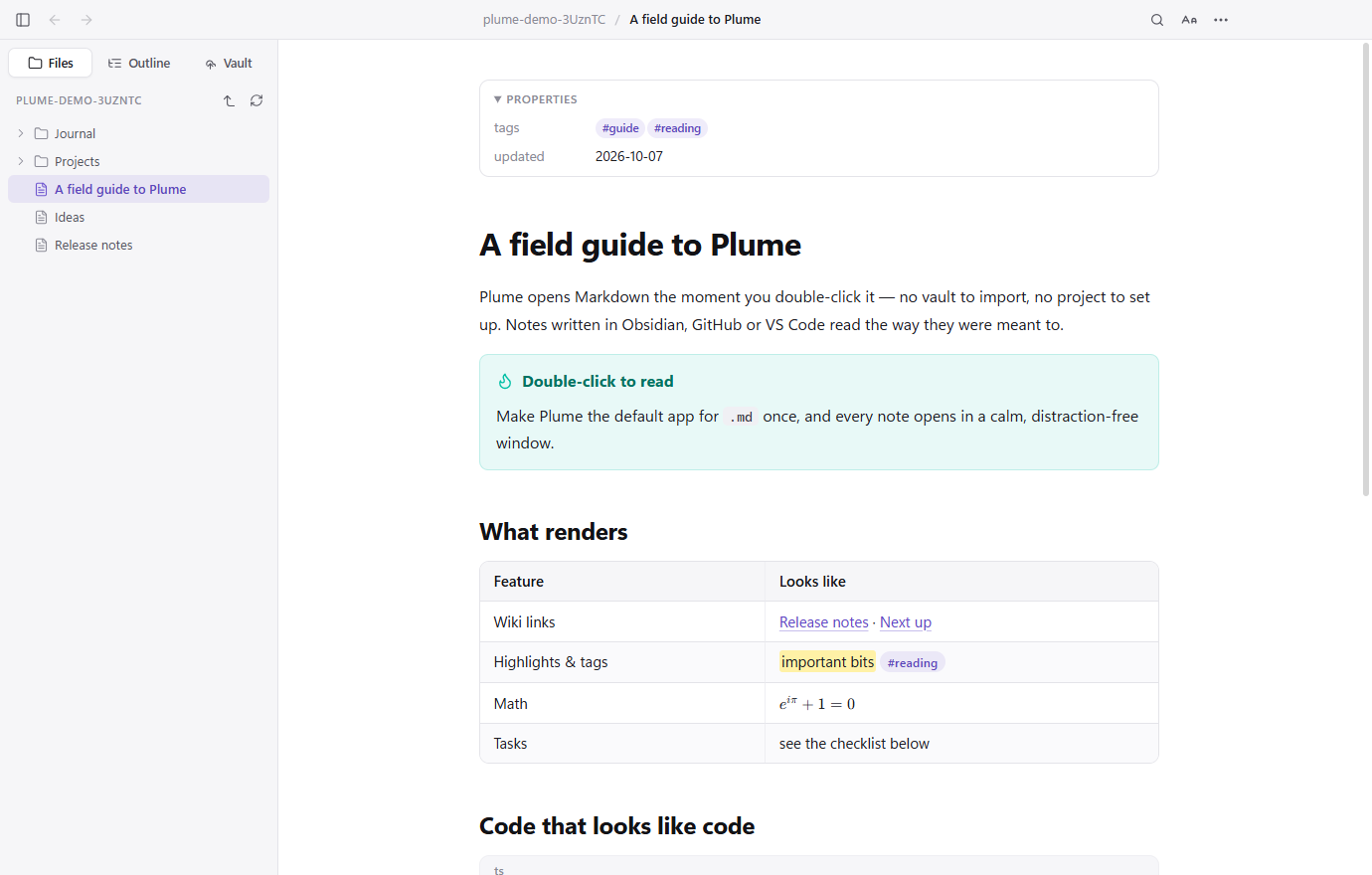
Task: Click the go-up-folder arrow icon
Action: click(229, 100)
